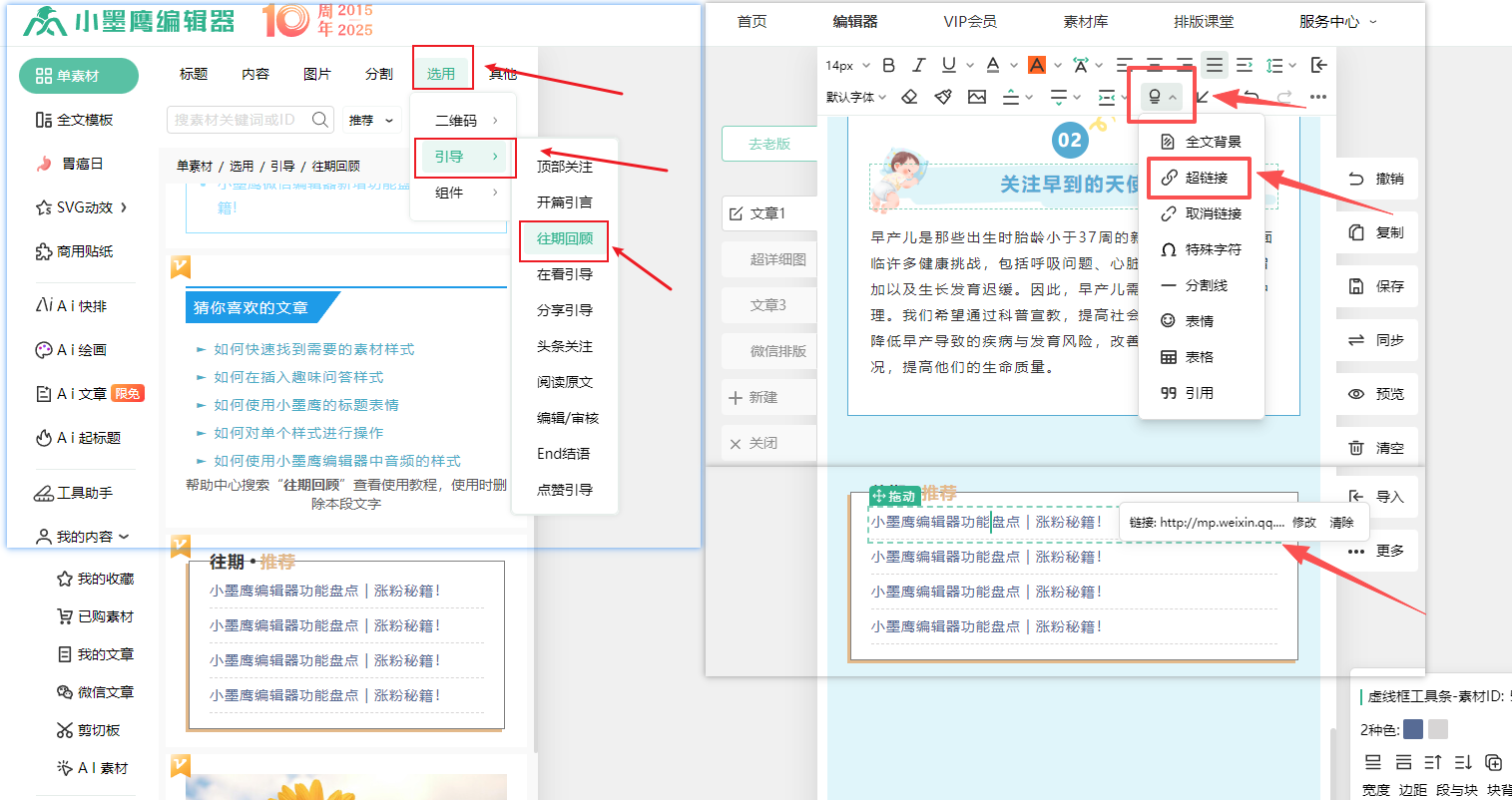
Task: Open the 推荐 sort dropdown
Action: pyautogui.click(x=371, y=120)
